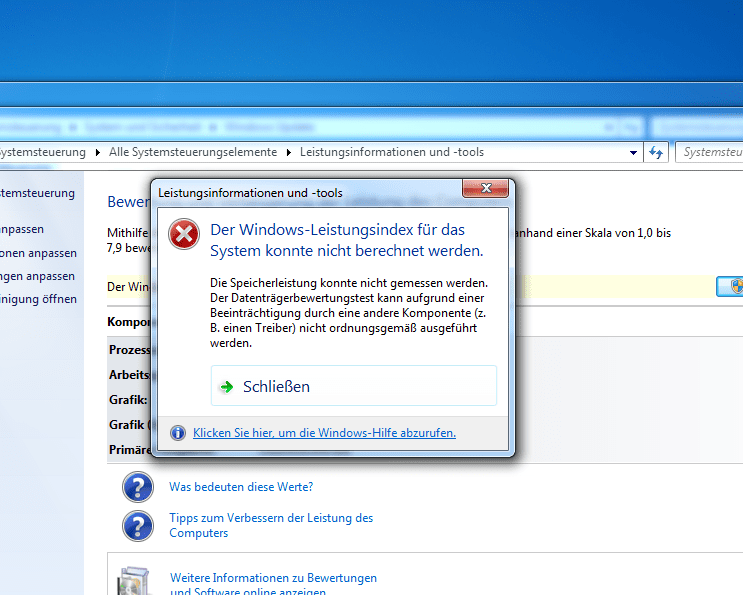743x595 pixels.
Task: Click 'Primäre' component row label
Action: pos(130,450)
